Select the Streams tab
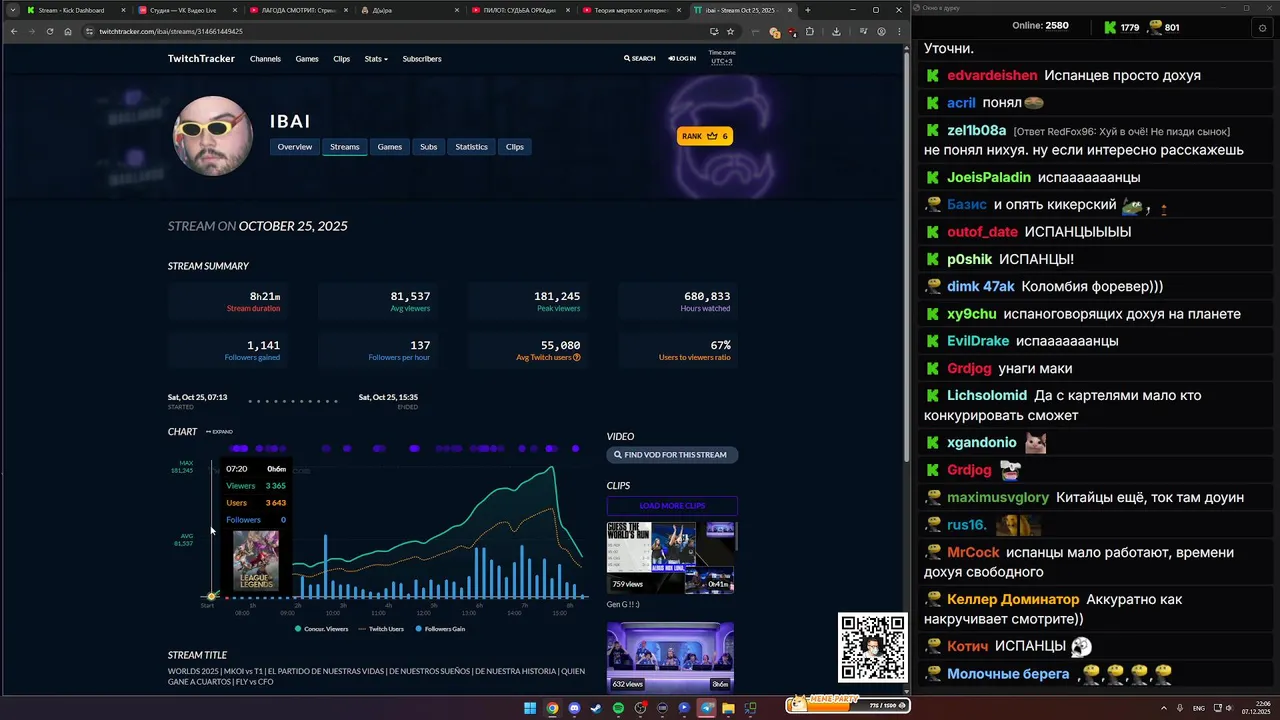This screenshot has height=720, width=1280. [x=344, y=147]
